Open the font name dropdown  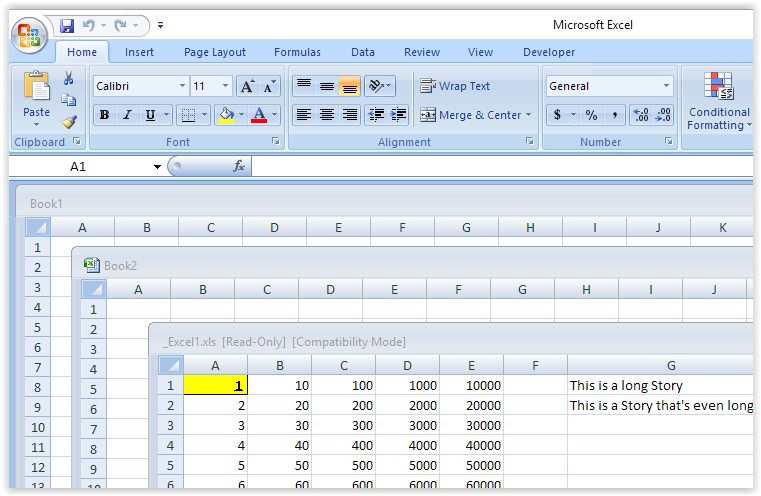point(182,86)
